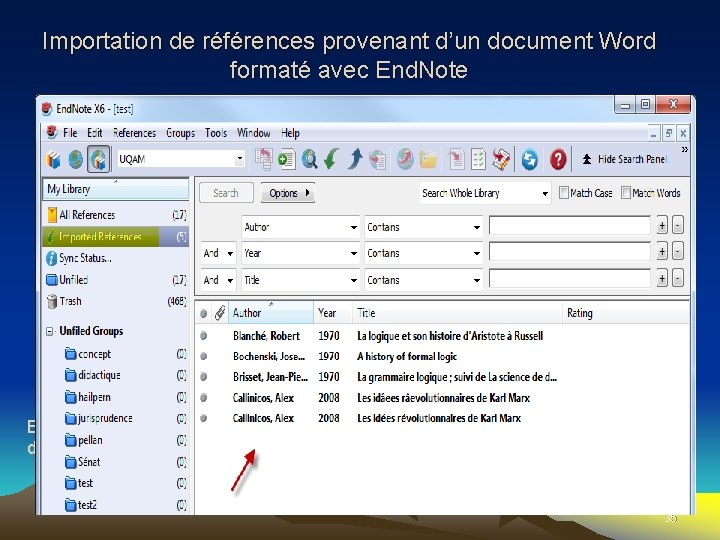Click the EndNote icon in menu bar

coord(52,133)
